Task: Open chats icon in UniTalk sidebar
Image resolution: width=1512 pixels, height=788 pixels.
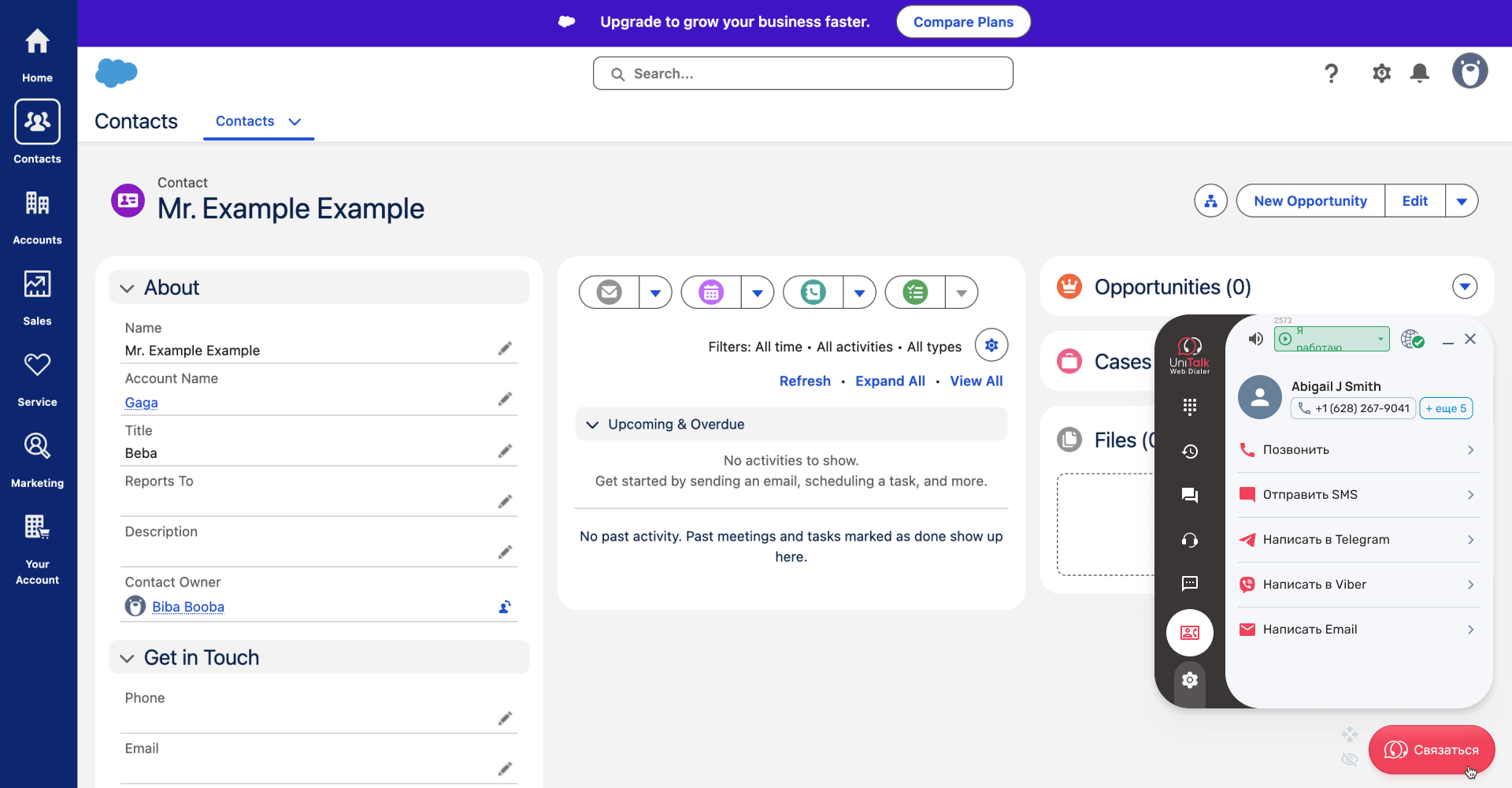Action: (1190, 495)
